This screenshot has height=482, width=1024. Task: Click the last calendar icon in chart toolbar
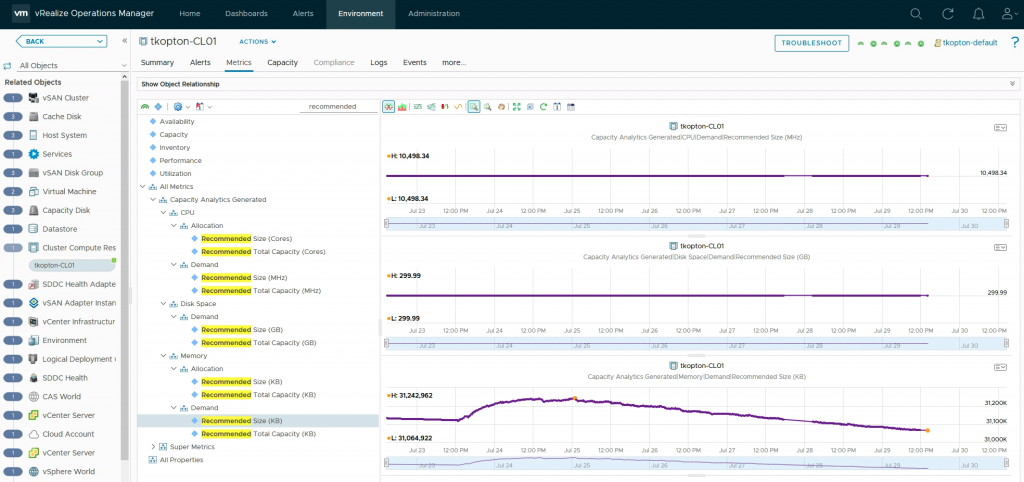pos(570,106)
